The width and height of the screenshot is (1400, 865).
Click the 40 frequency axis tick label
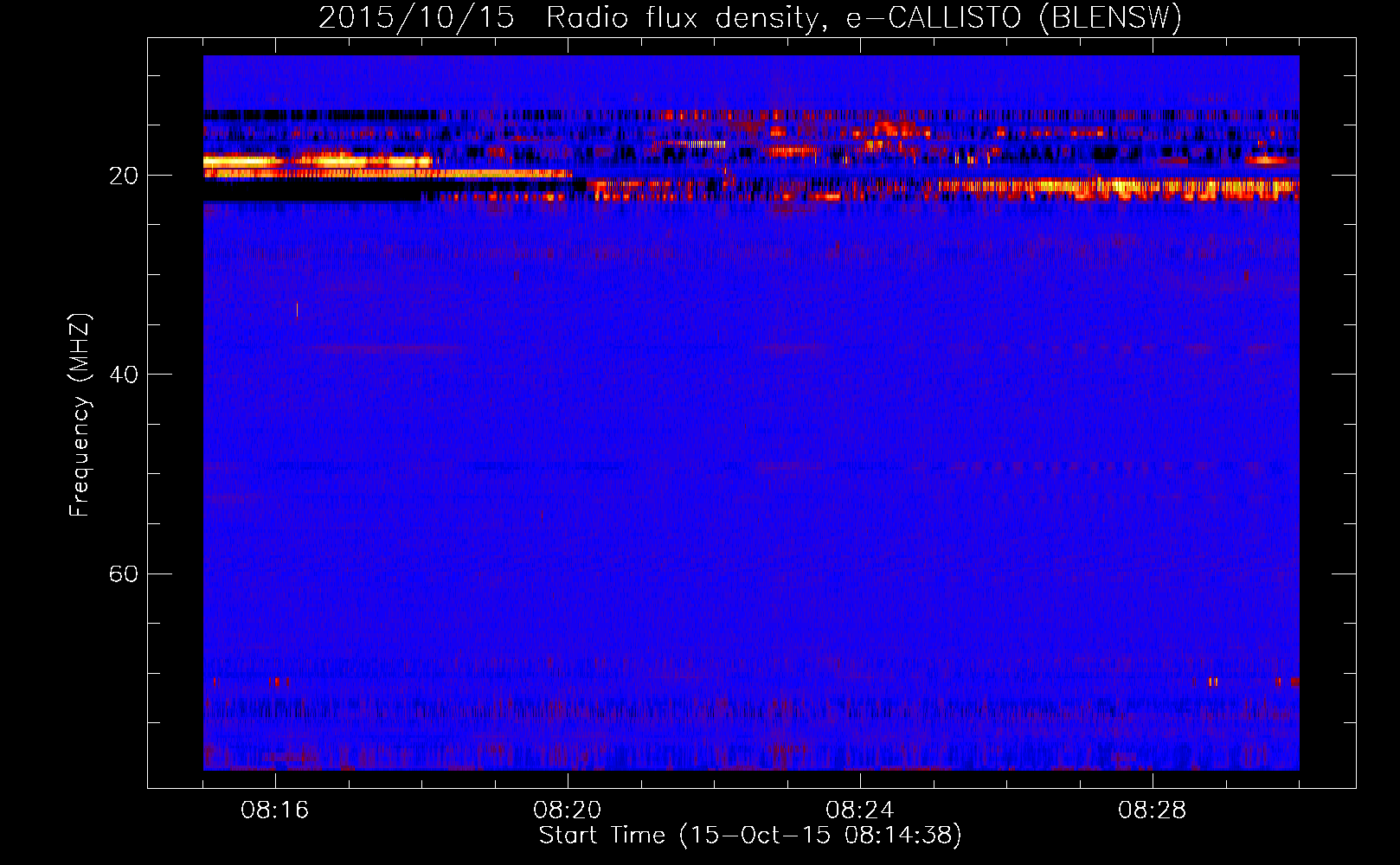pyautogui.click(x=123, y=375)
